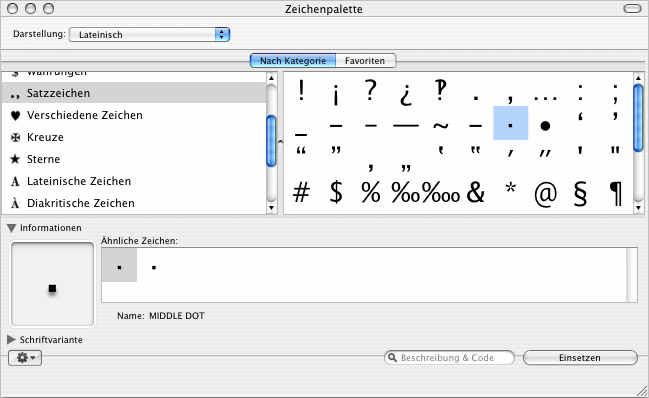Select the number sign # character

tap(301, 192)
